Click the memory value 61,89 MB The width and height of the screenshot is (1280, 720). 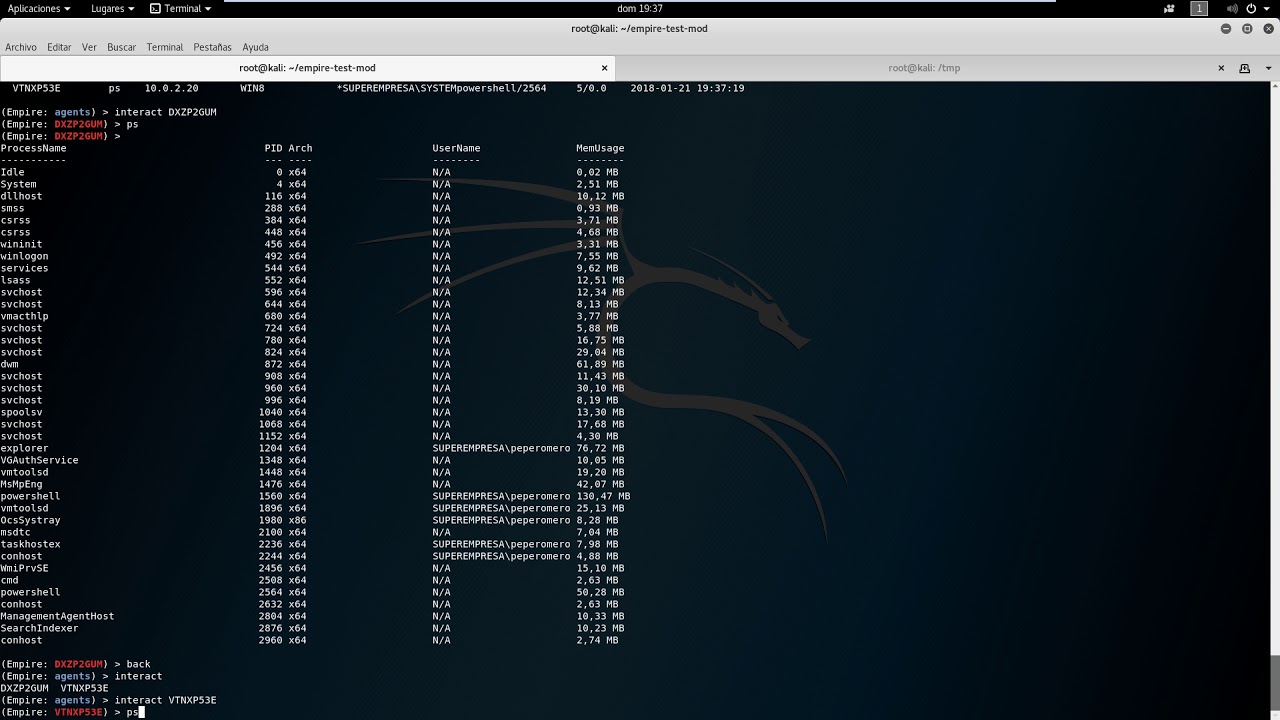pos(600,364)
